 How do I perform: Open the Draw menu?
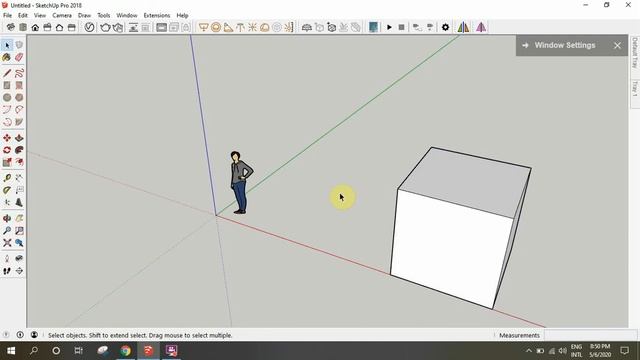click(x=84, y=16)
